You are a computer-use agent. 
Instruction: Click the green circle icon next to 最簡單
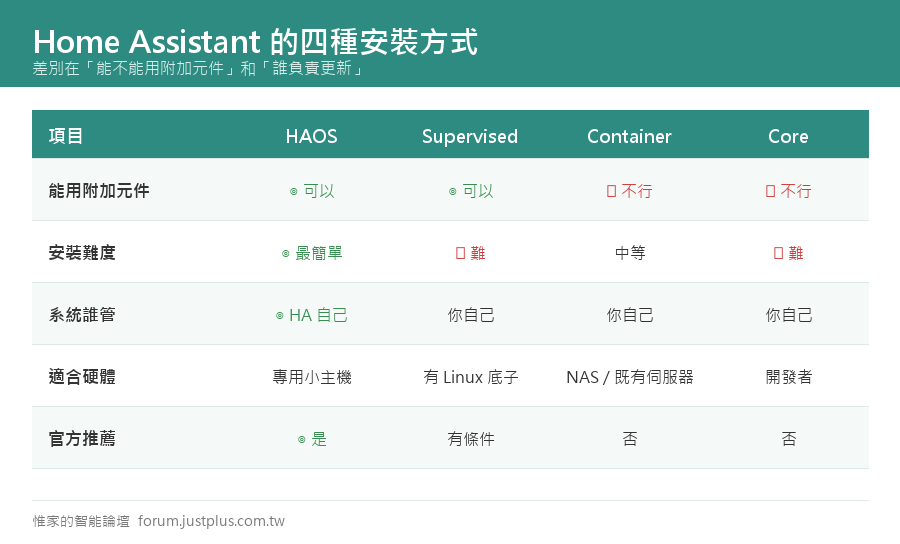(285, 254)
